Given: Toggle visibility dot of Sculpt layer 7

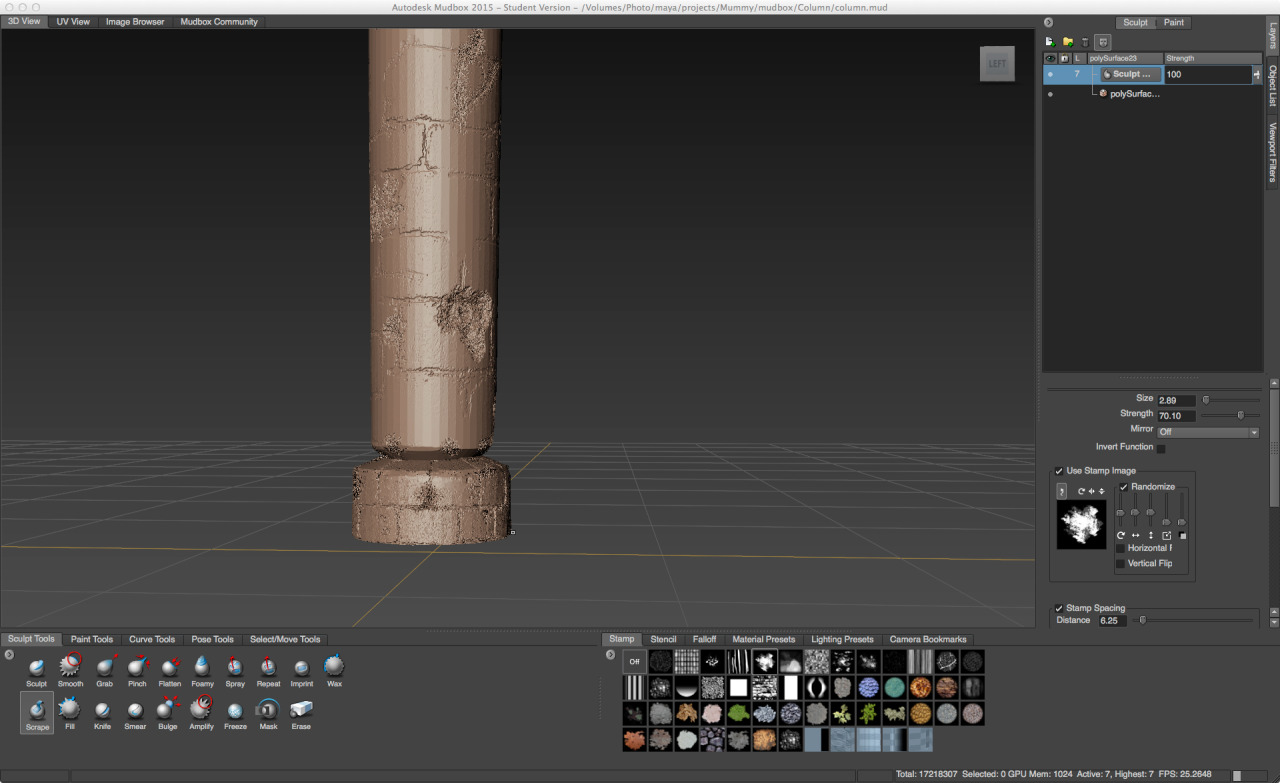Looking at the screenshot, I should point(1050,74).
